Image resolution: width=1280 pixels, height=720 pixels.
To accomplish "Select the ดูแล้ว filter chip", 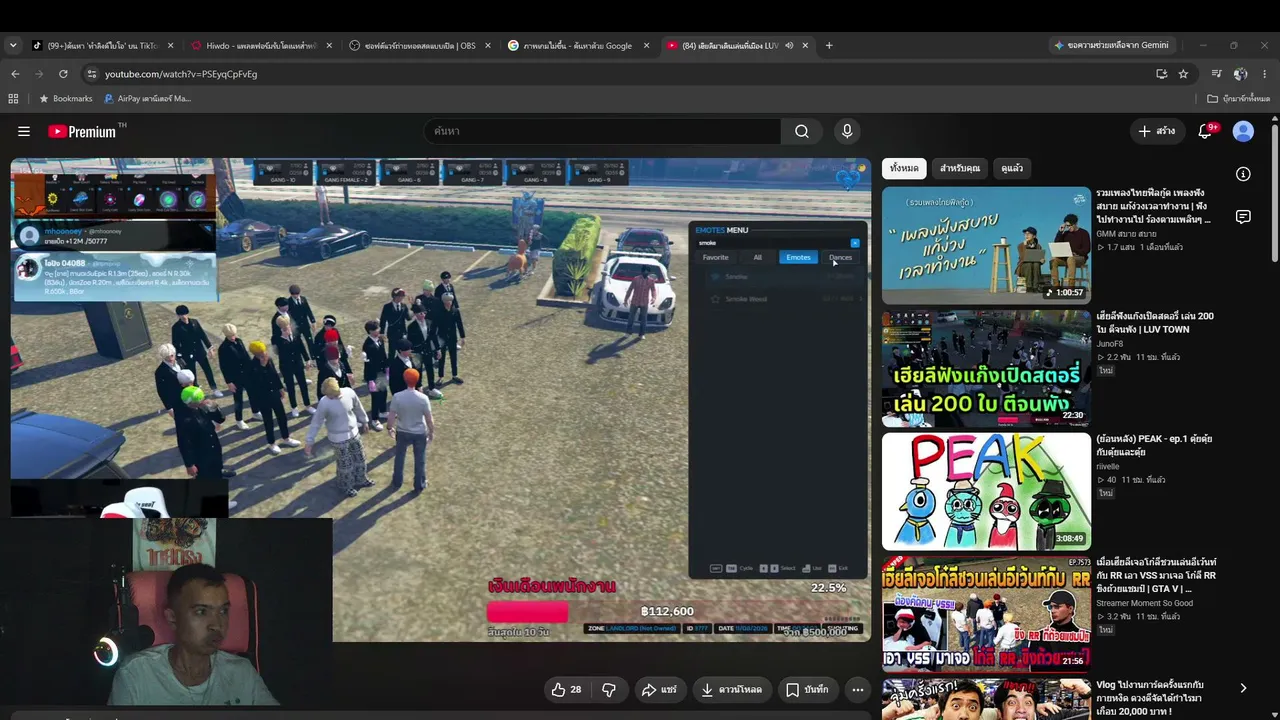I will tap(1012, 168).
